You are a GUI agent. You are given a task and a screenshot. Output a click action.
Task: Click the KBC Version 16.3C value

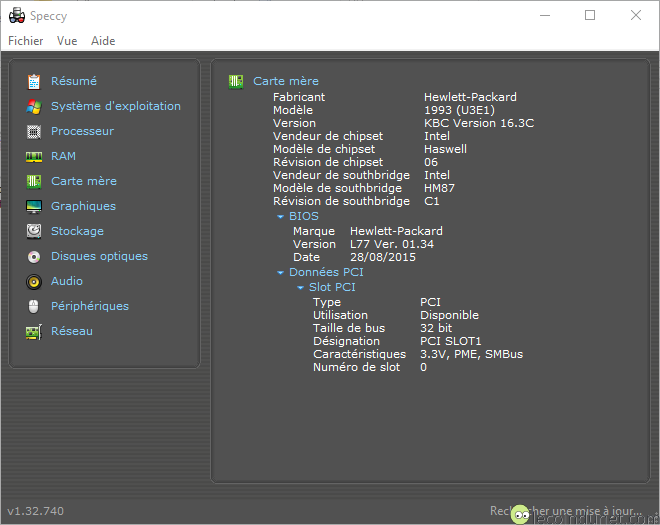tap(479, 123)
